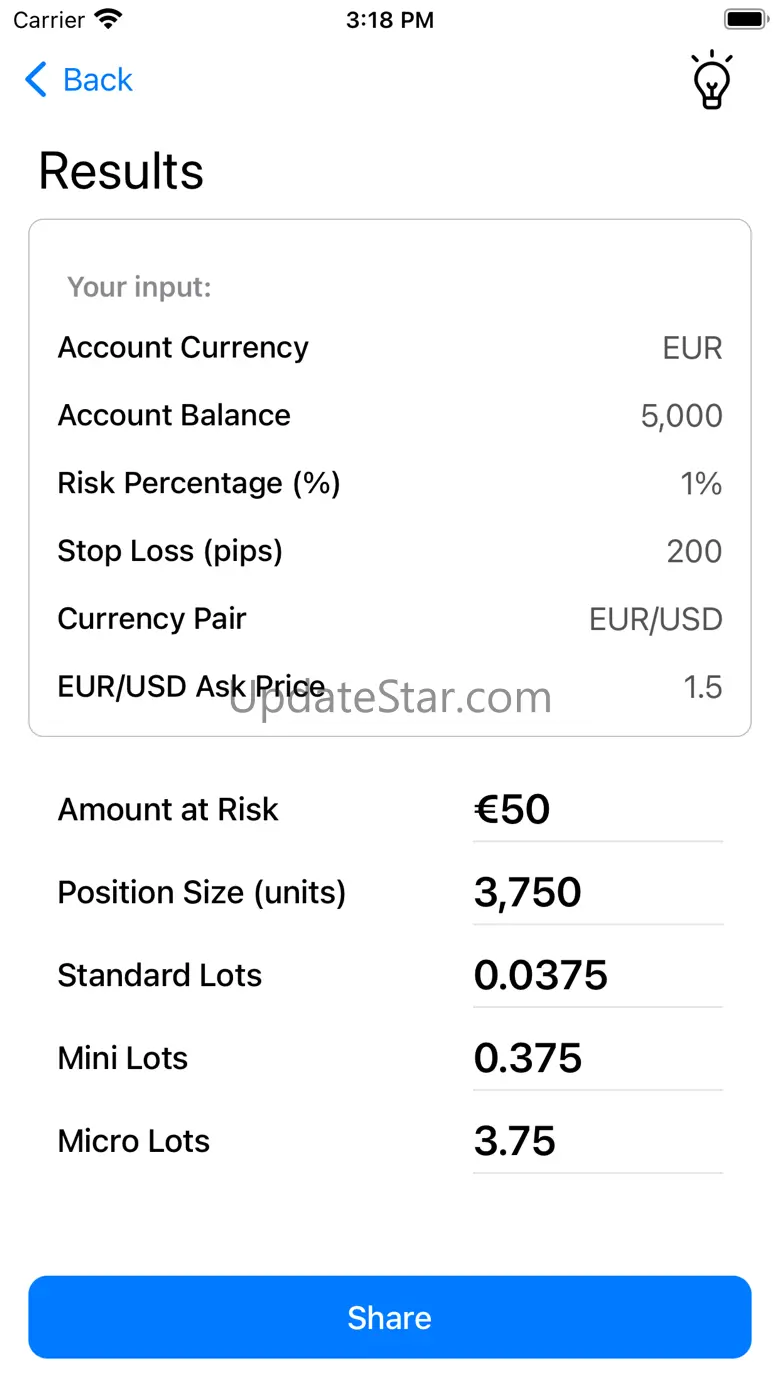This screenshot has height=1387, width=780.
Task: Tap the Ask Price 1.5 value
Action: [x=702, y=687]
